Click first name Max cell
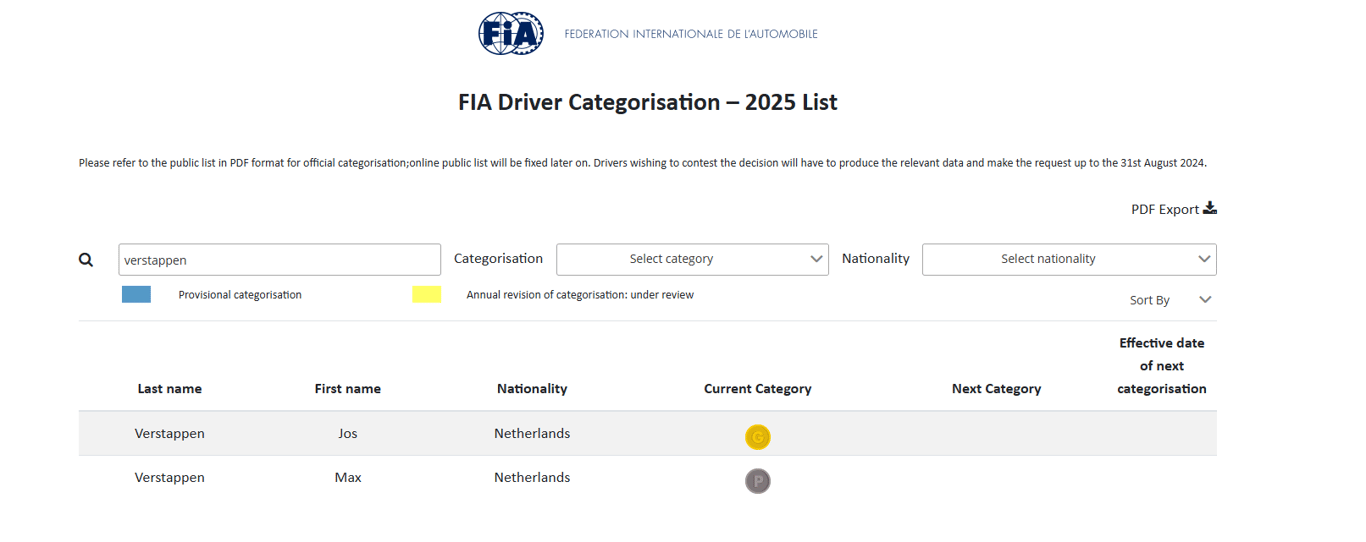The width and height of the screenshot is (1366, 542). pos(348,478)
